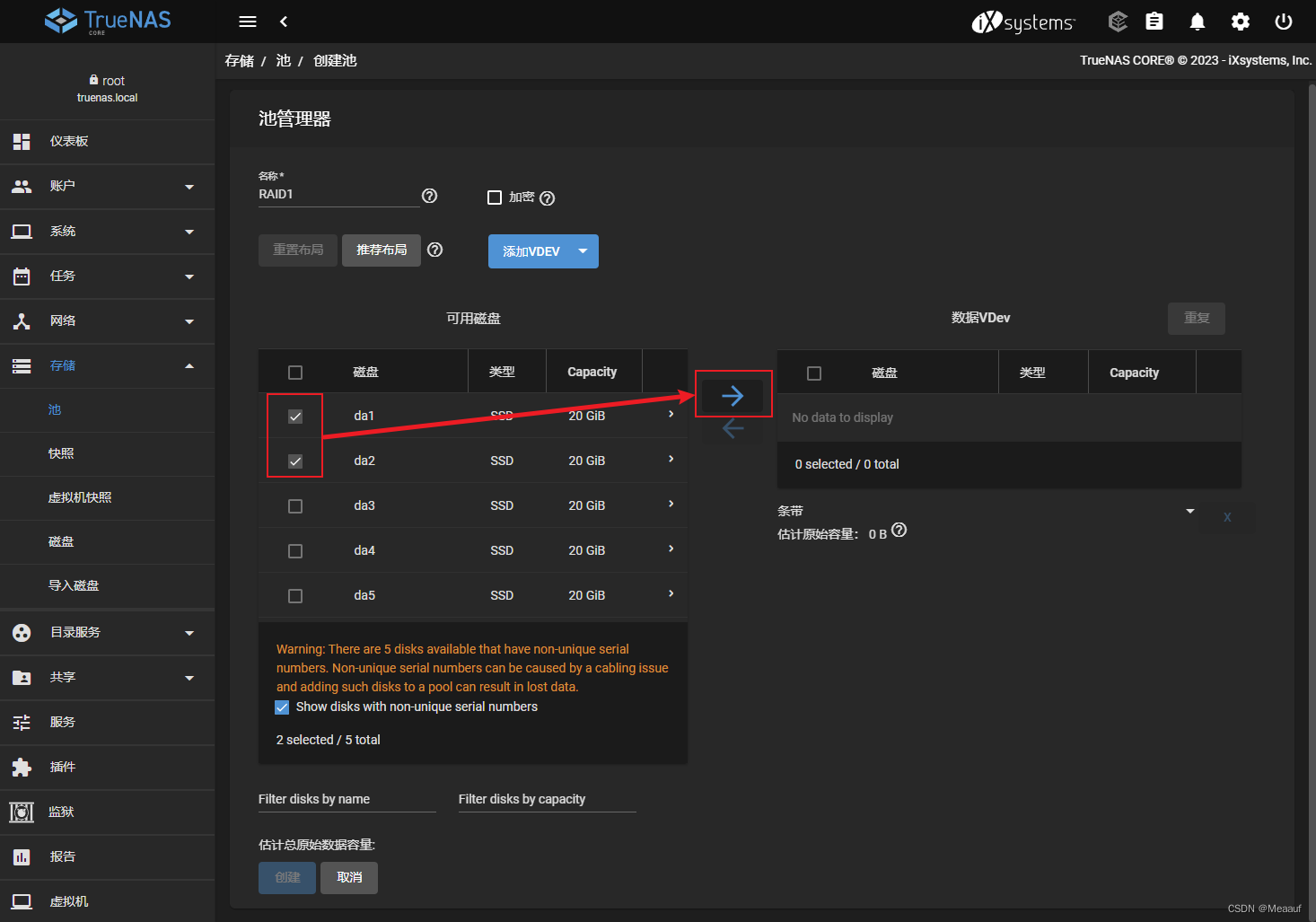Open the Add VDEV dropdown arrow
Image resolution: width=1316 pixels, height=922 pixels.
pos(583,251)
